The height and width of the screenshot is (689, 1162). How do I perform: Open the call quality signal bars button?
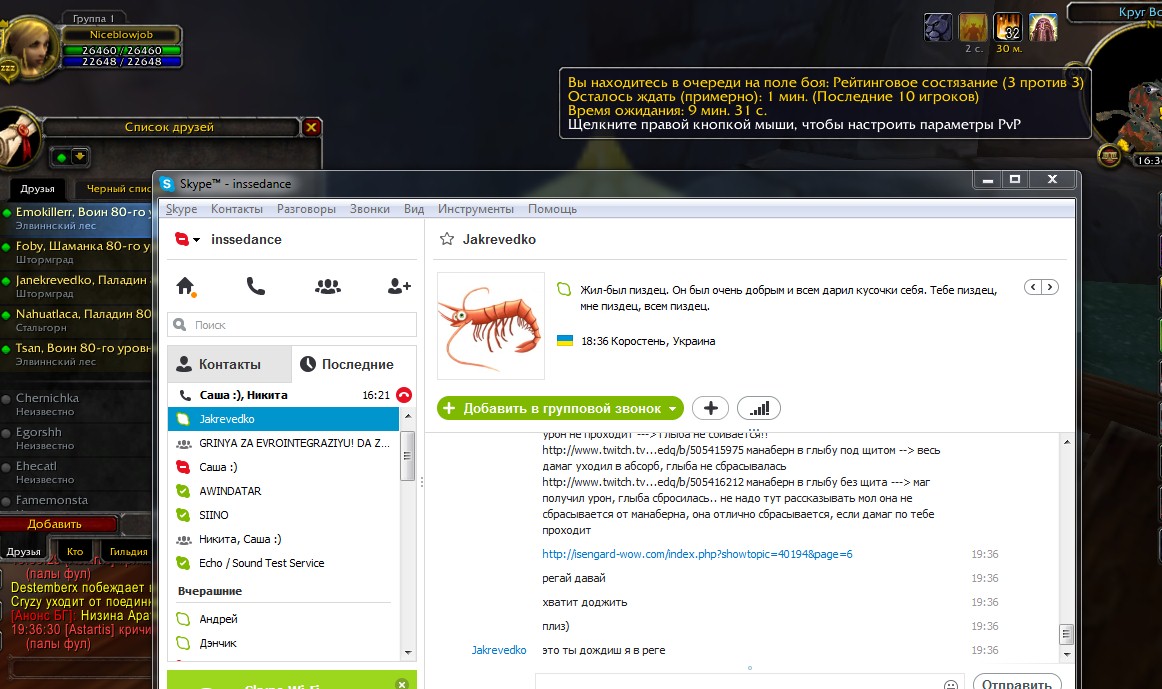(759, 408)
